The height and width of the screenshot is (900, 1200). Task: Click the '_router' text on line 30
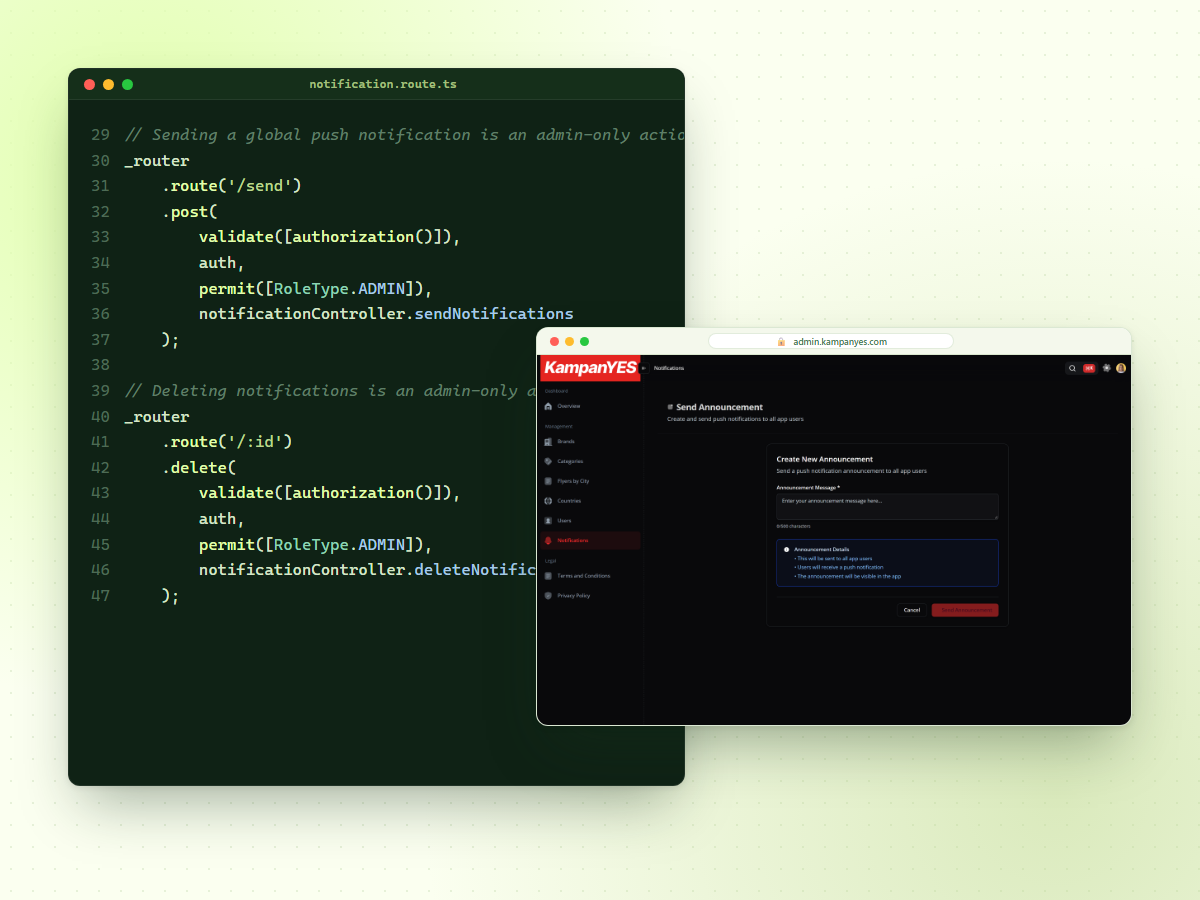point(157,161)
